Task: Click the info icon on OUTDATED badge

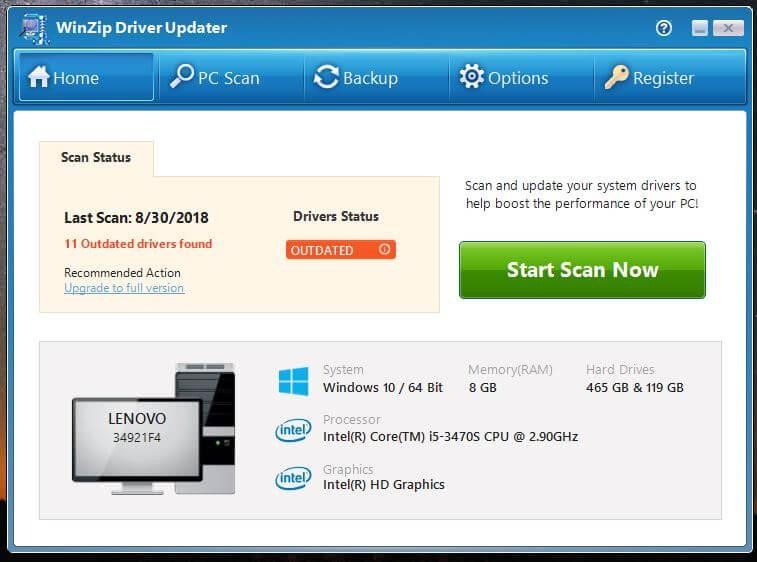Action: click(384, 249)
